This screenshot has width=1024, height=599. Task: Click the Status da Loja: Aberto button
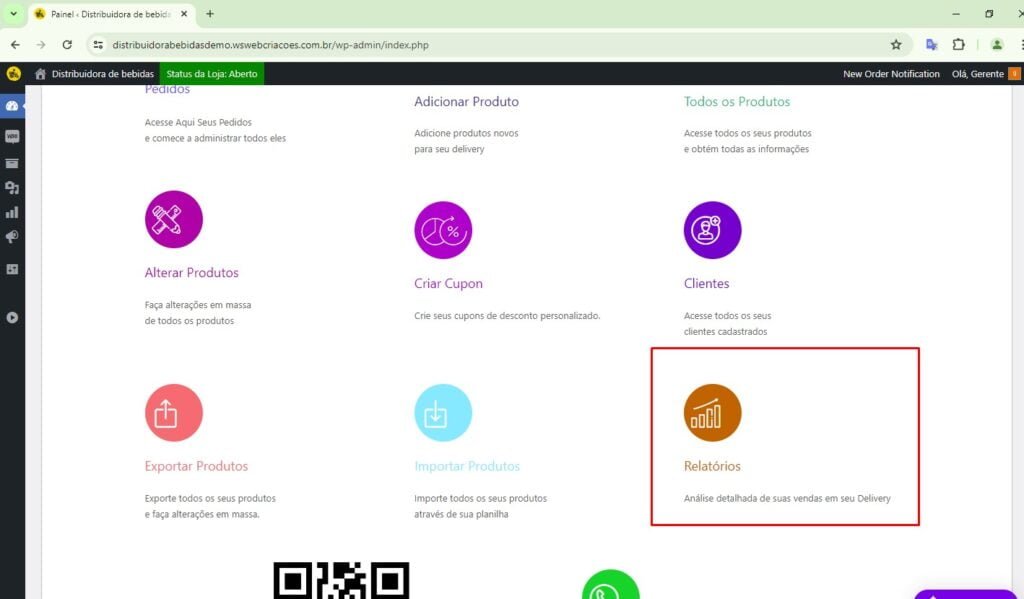pyautogui.click(x=211, y=74)
